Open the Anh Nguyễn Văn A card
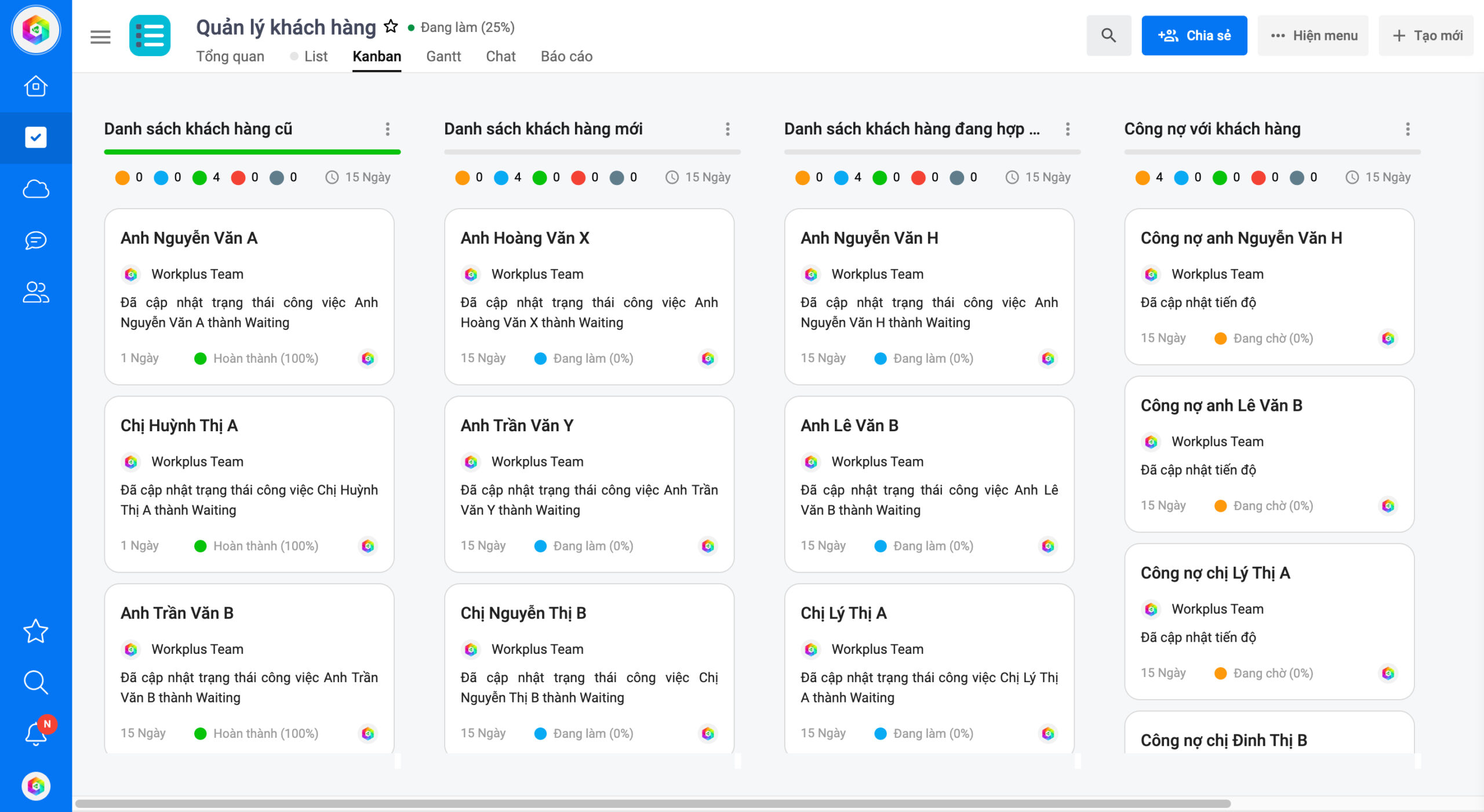 (249, 297)
